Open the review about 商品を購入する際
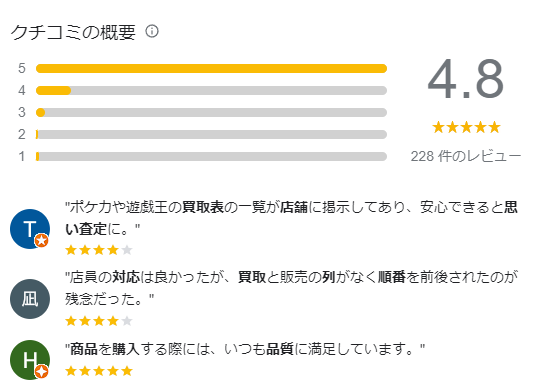The width and height of the screenshot is (544, 388). pyautogui.click(x=245, y=349)
